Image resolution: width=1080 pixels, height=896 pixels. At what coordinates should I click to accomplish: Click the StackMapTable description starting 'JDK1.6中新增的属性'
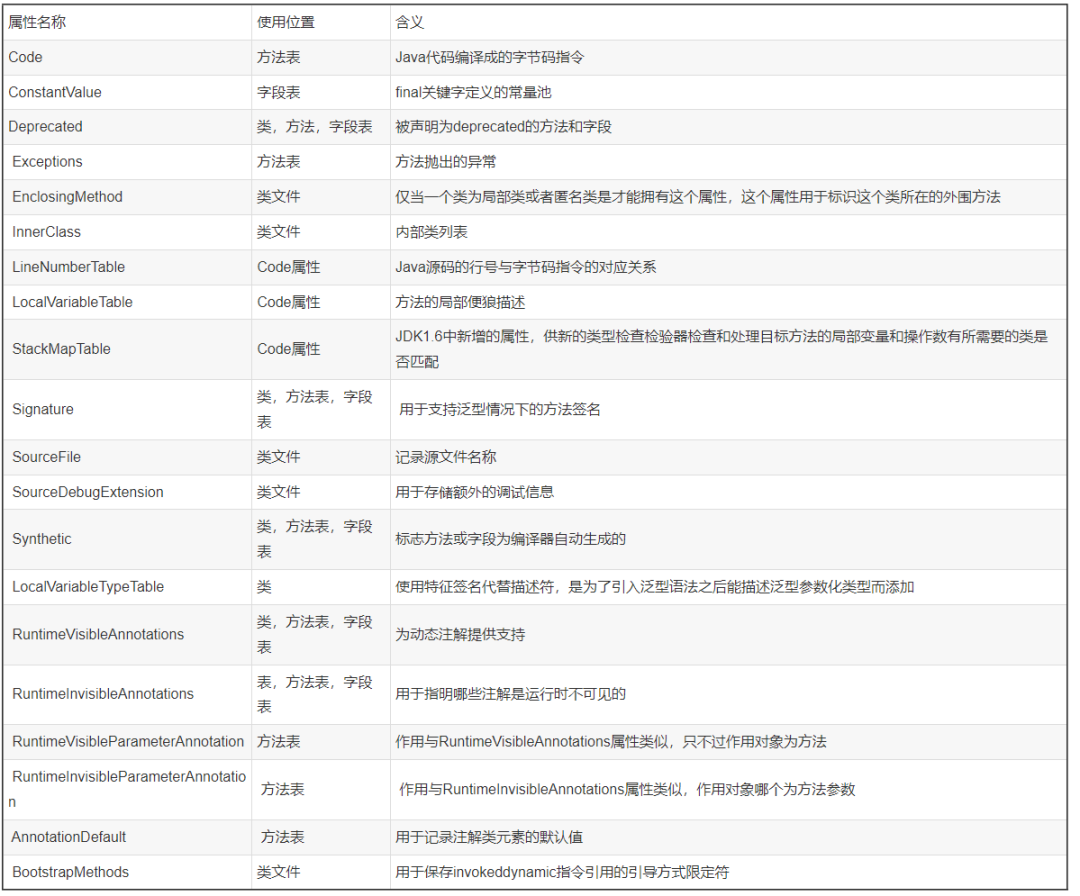click(x=721, y=349)
